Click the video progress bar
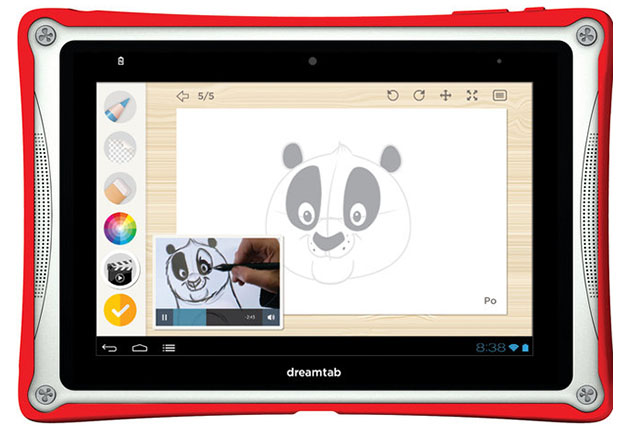This screenshot has height=430, width=630. click(x=217, y=317)
